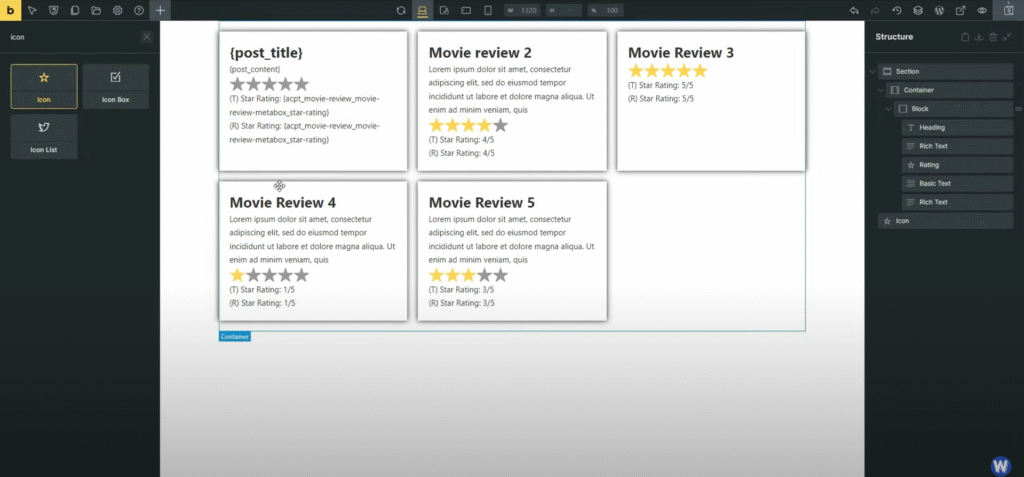Select Basic Text in the Structure panel
Image resolution: width=1024 pixels, height=477 pixels.
[x=957, y=184]
